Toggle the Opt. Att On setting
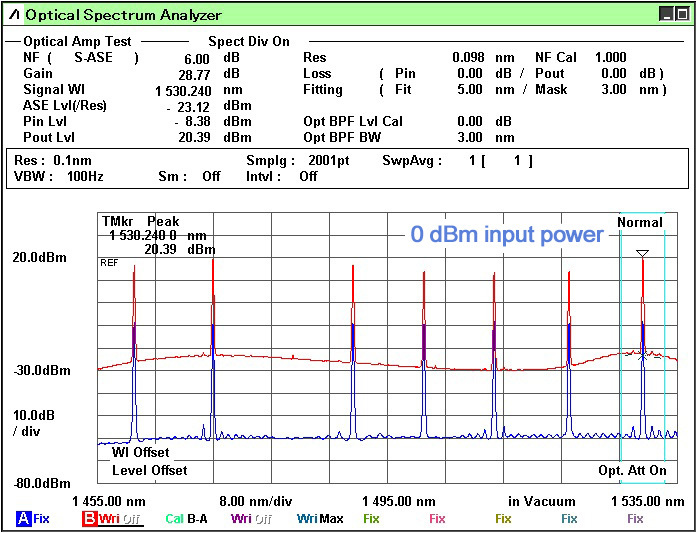 pos(632,470)
